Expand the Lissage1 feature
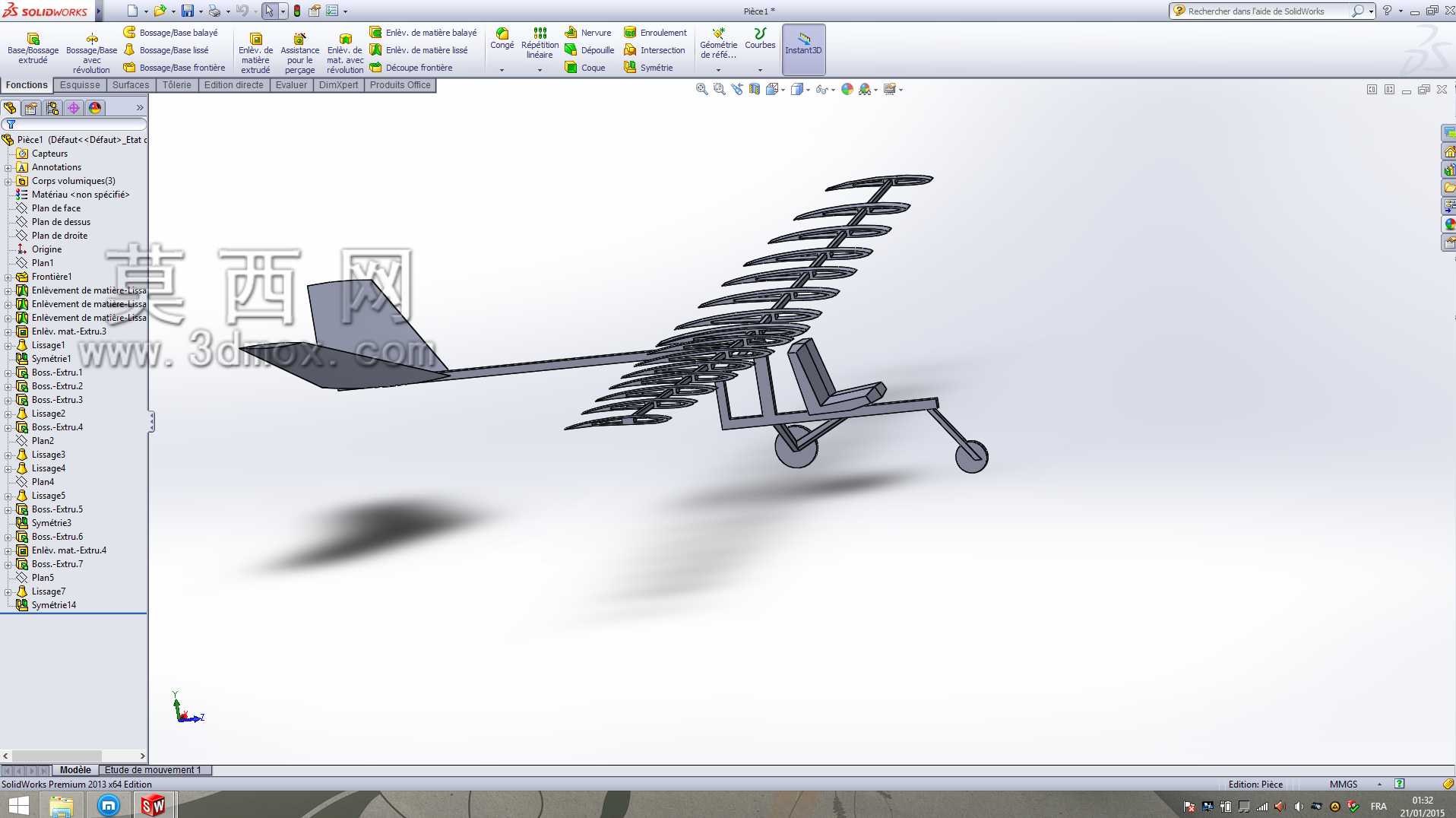1456x818 pixels. tap(8, 345)
